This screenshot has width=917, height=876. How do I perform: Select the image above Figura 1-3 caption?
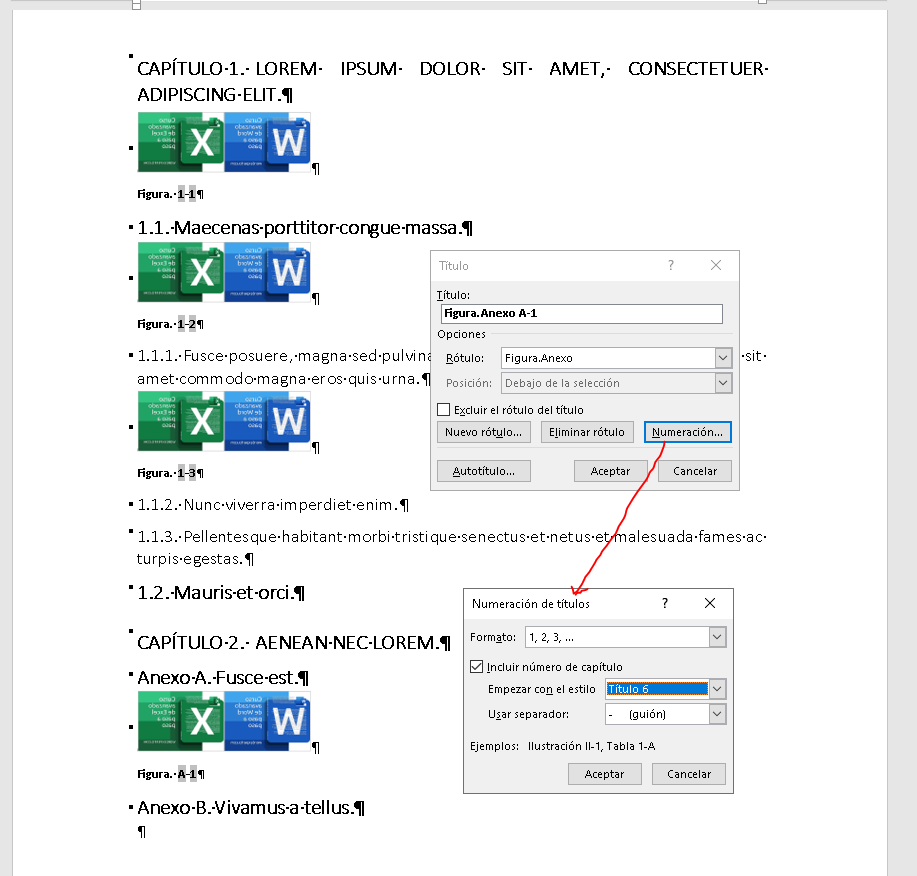224,421
